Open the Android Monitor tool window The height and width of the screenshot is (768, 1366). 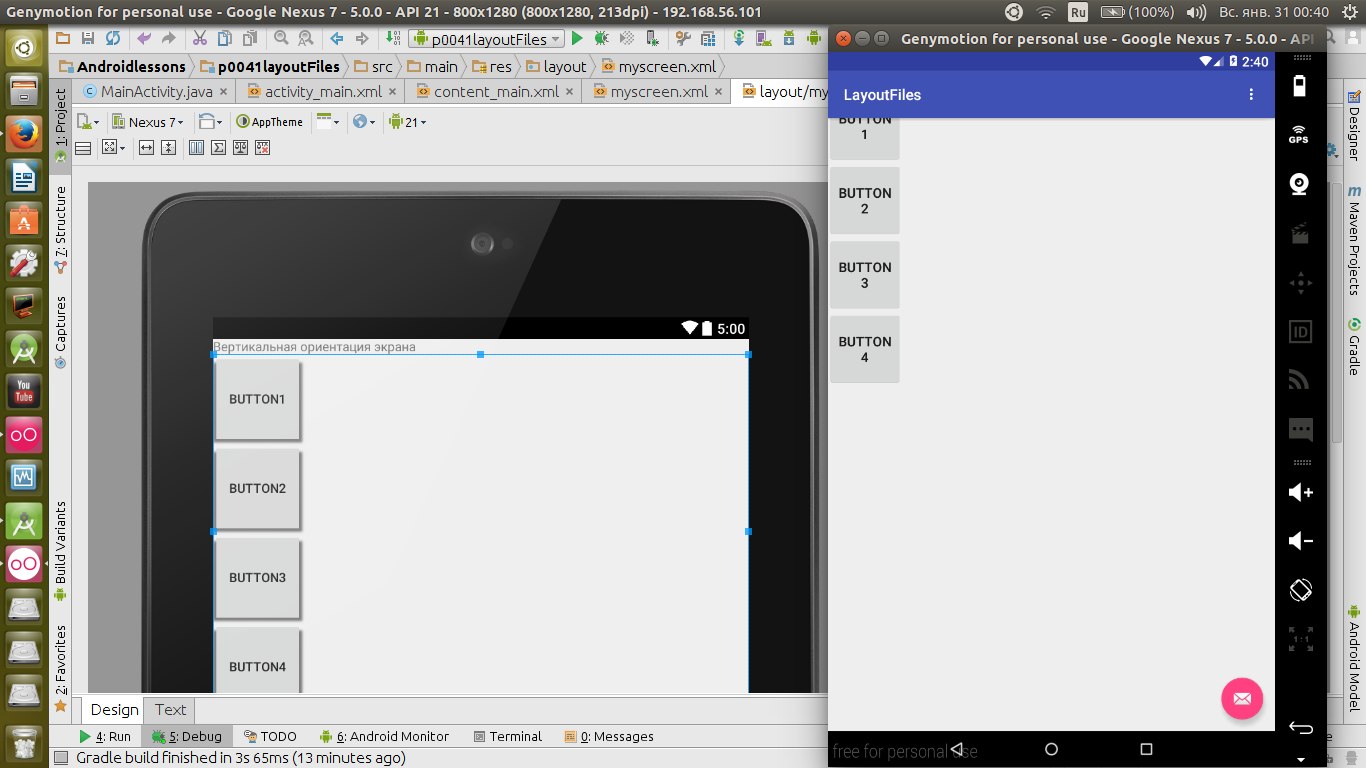[x=384, y=736]
